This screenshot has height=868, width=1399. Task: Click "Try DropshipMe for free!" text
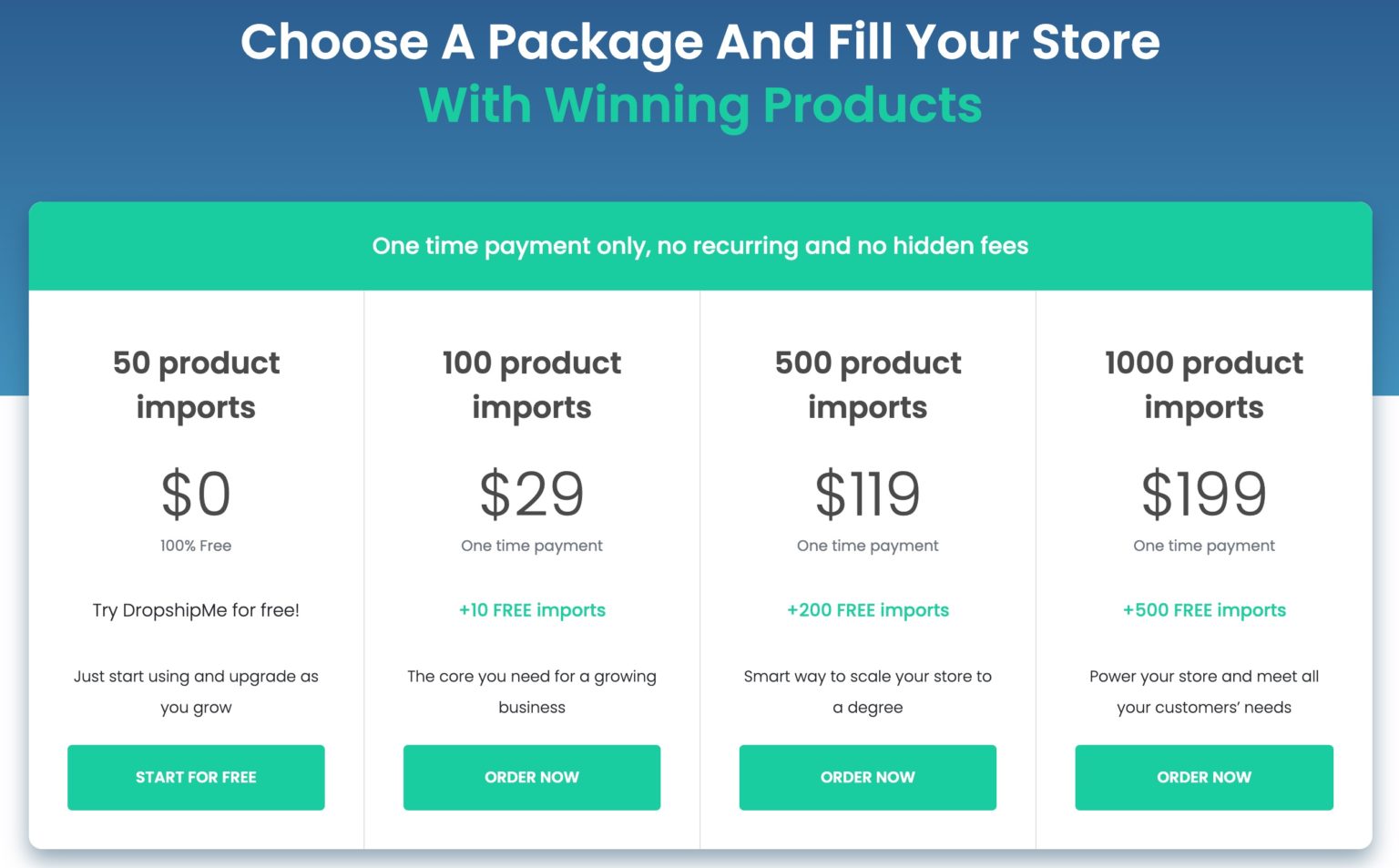click(196, 610)
